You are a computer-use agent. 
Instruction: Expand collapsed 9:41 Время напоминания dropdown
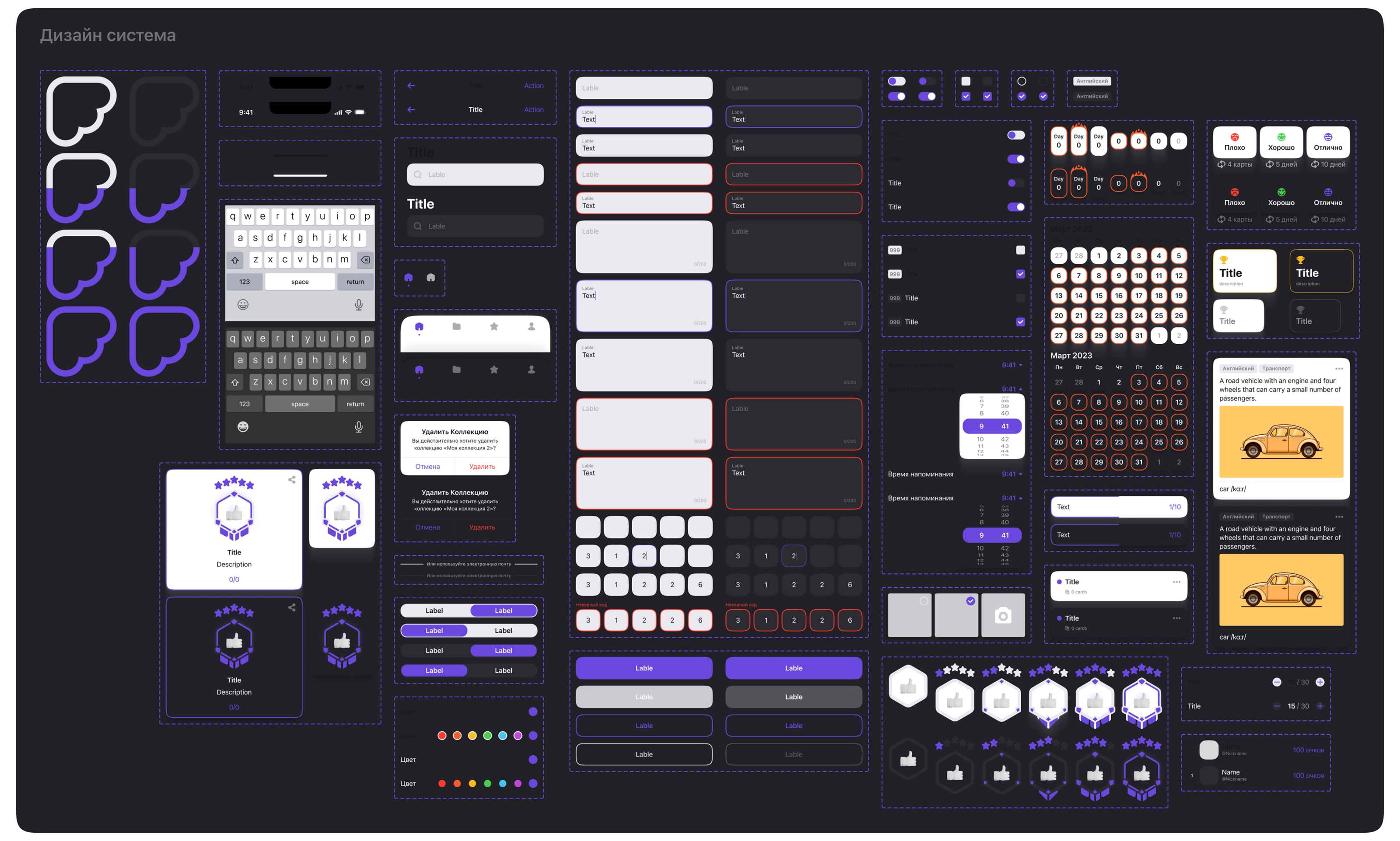[x=1012, y=475]
